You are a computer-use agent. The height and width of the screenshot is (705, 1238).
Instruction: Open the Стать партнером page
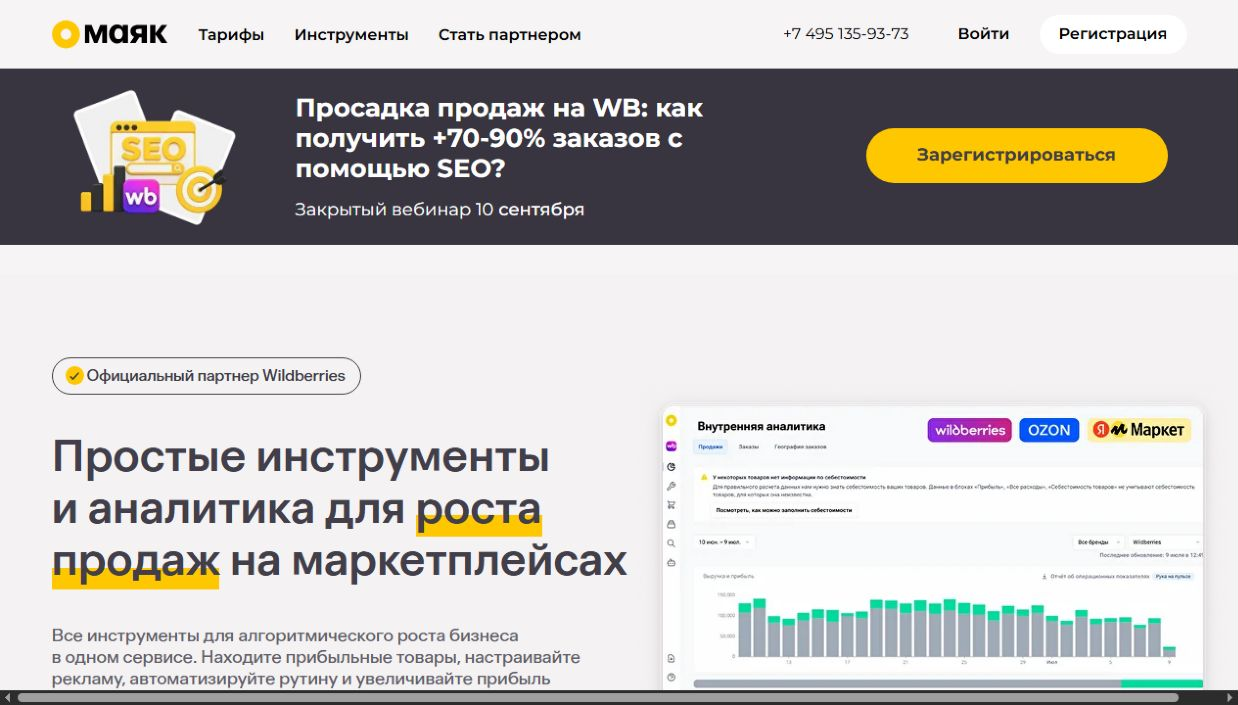coord(509,34)
